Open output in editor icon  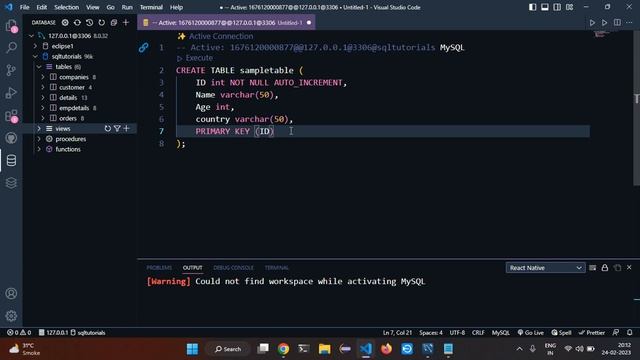tap(617, 268)
